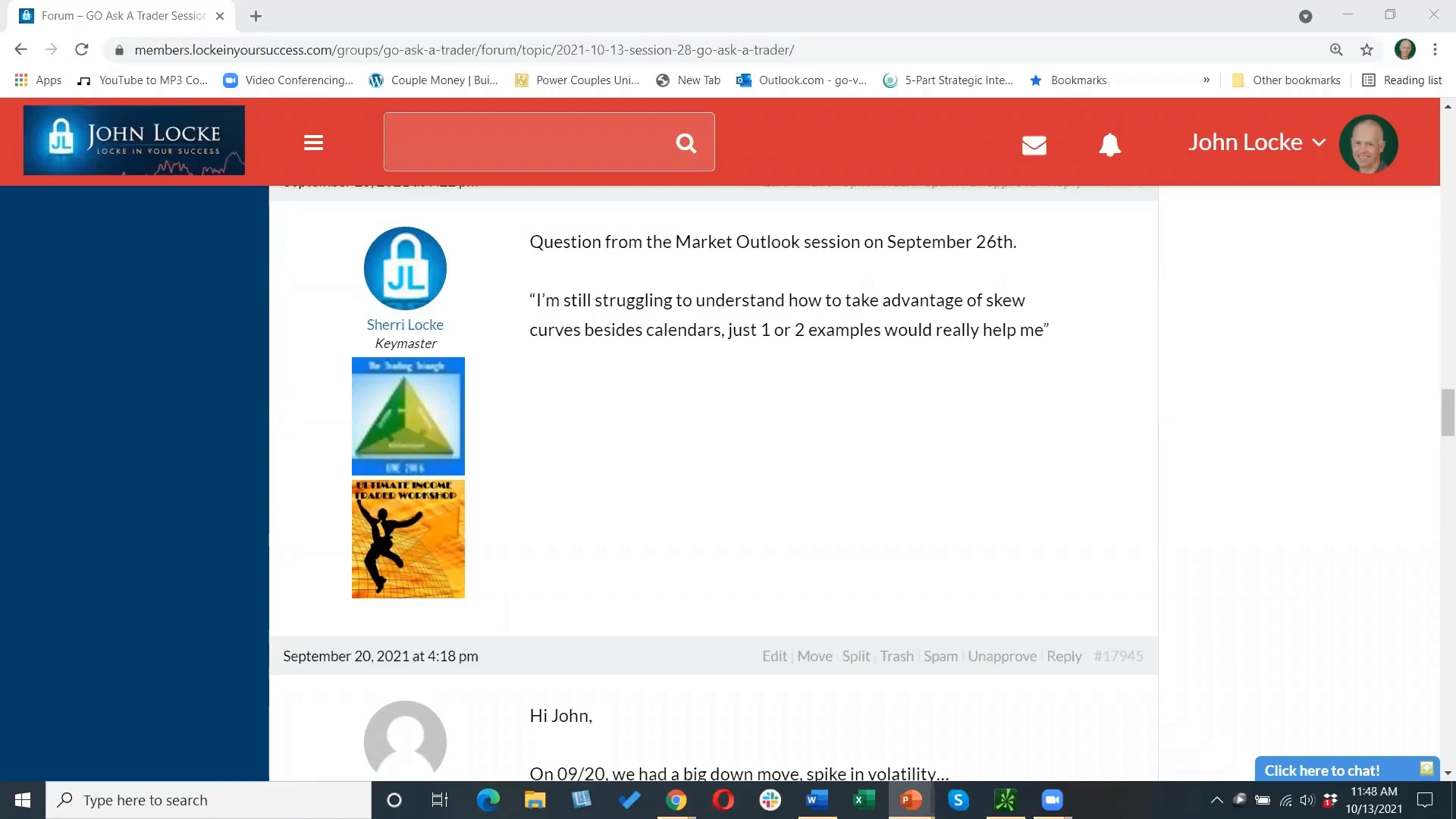Viewport: 1456px width, 819px height.
Task: Show hidden bookmarks with the chevron
Action: (1206, 80)
